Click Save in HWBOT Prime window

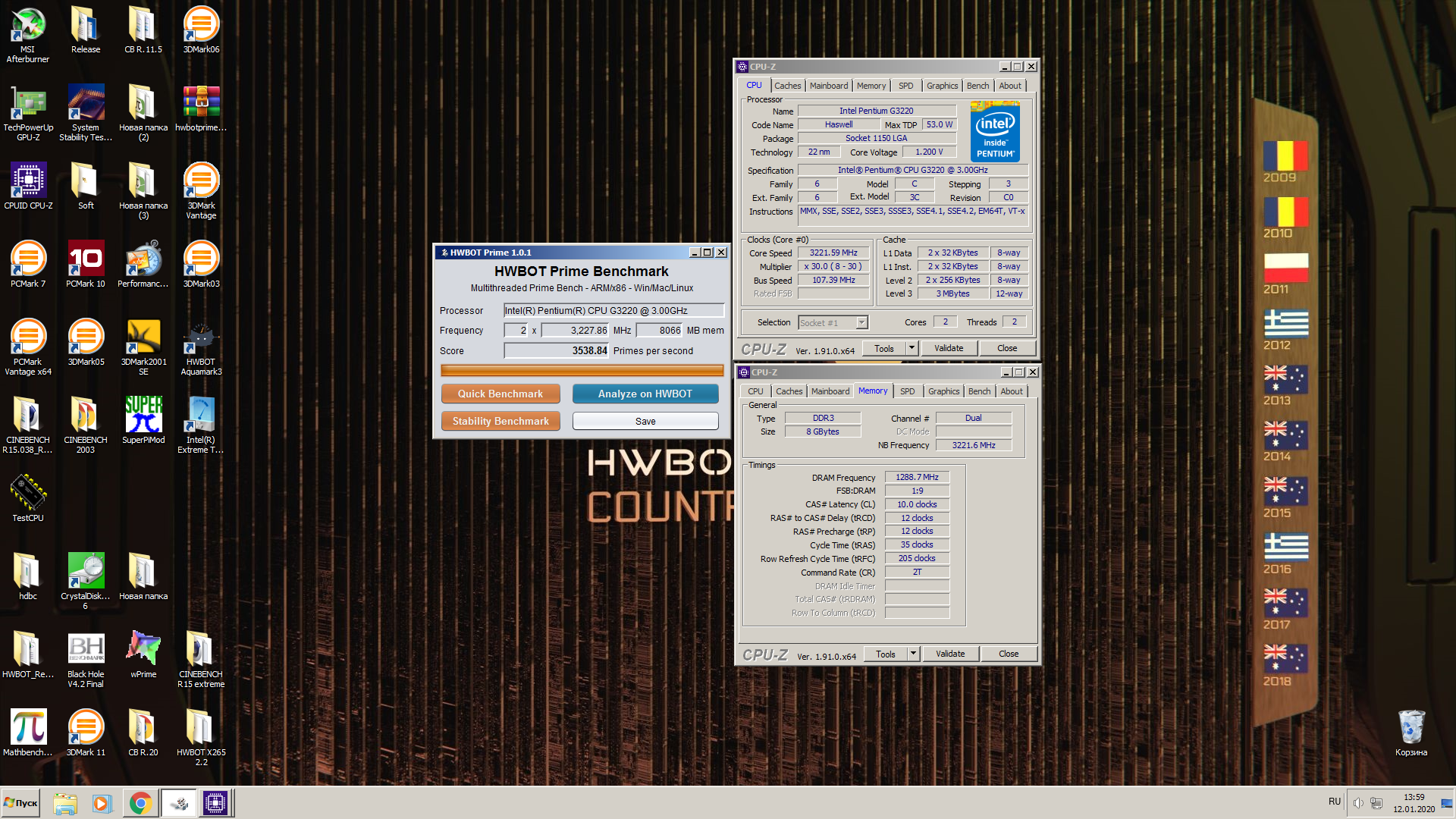point(645,421)
